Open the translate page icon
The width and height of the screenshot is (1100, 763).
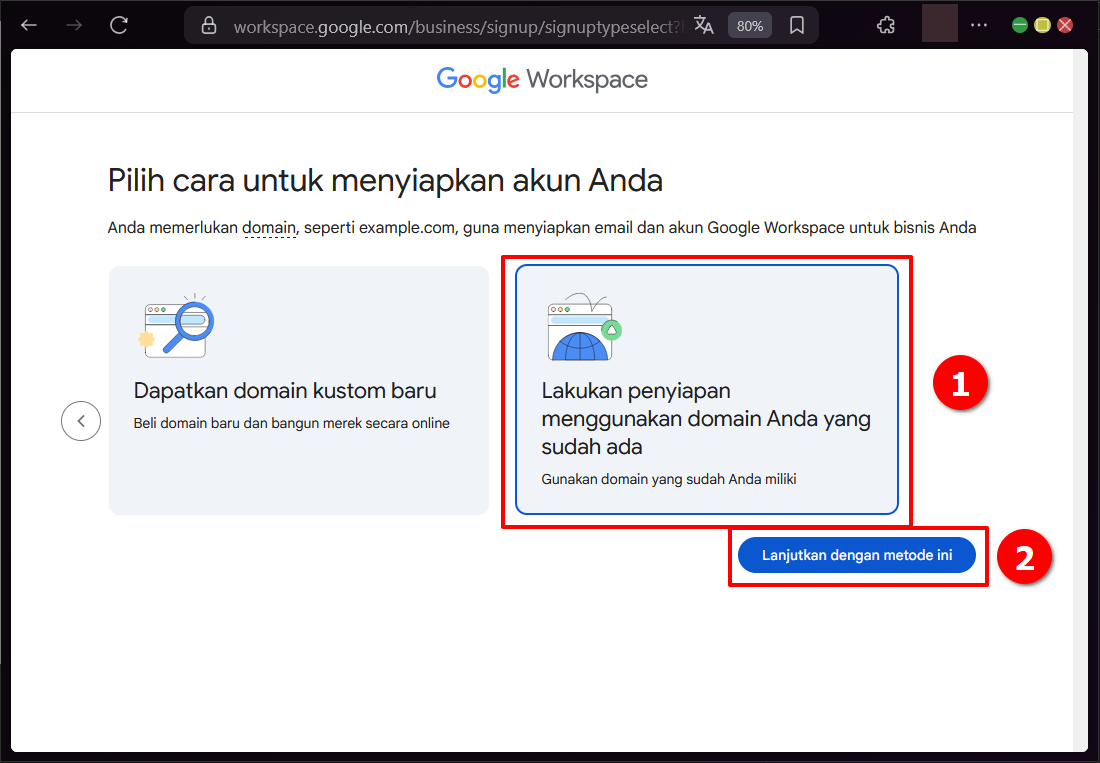point(704,25)
